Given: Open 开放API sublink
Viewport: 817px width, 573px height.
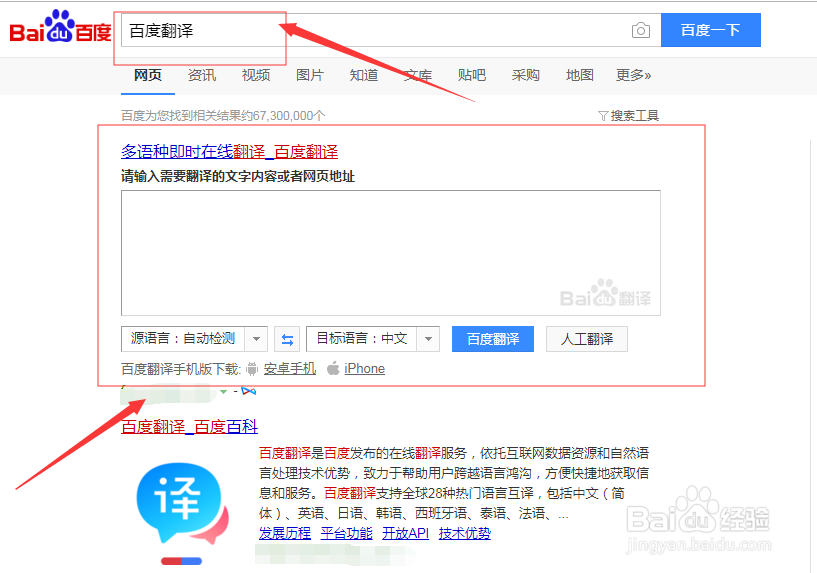Looking at the screenshot, I should (x=405, y=533).
